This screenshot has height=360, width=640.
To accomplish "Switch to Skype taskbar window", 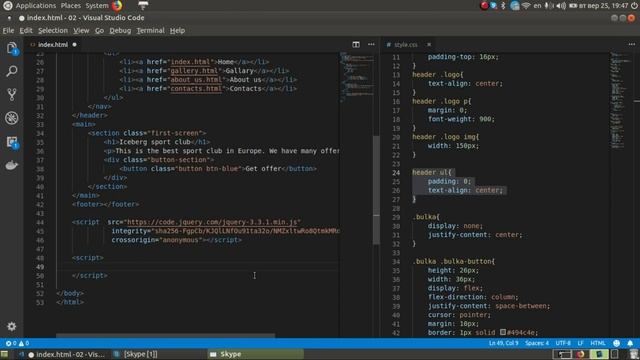I will 255,354.
